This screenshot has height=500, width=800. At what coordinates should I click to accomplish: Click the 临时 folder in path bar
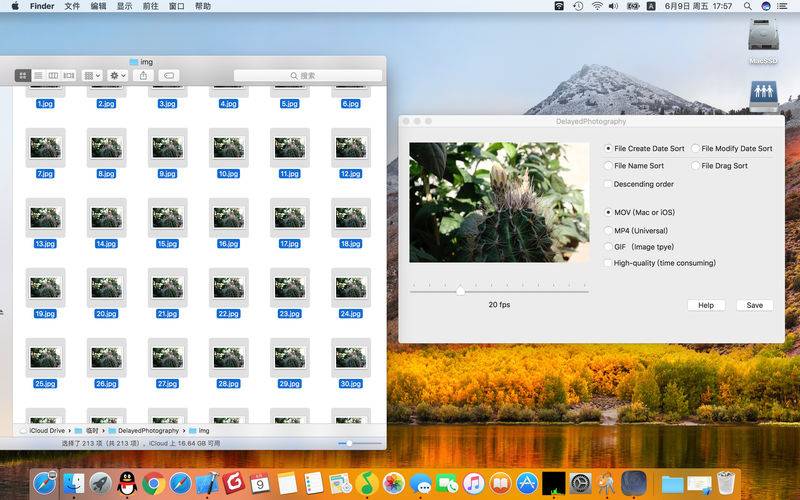[87, 431]
